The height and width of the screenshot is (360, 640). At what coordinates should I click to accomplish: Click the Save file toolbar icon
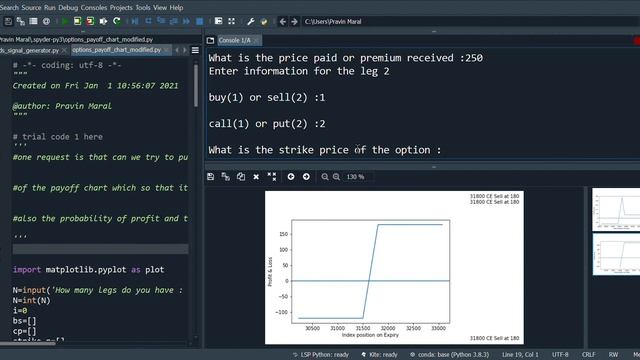pyautogui.click(x=8, y=21)
